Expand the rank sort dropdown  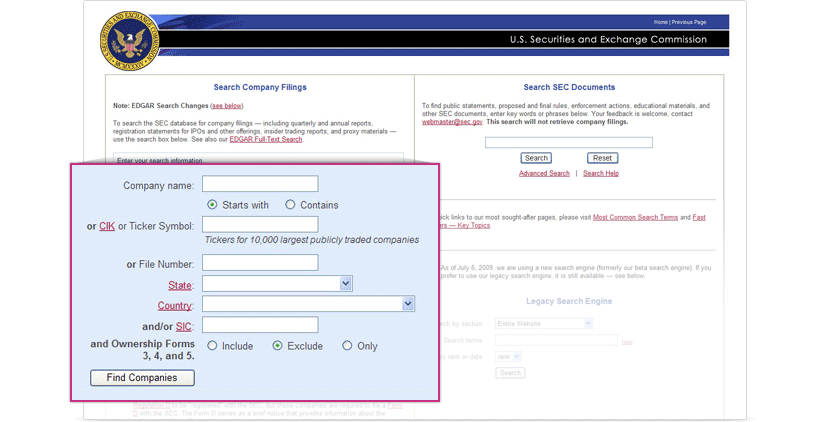(508, 357)
